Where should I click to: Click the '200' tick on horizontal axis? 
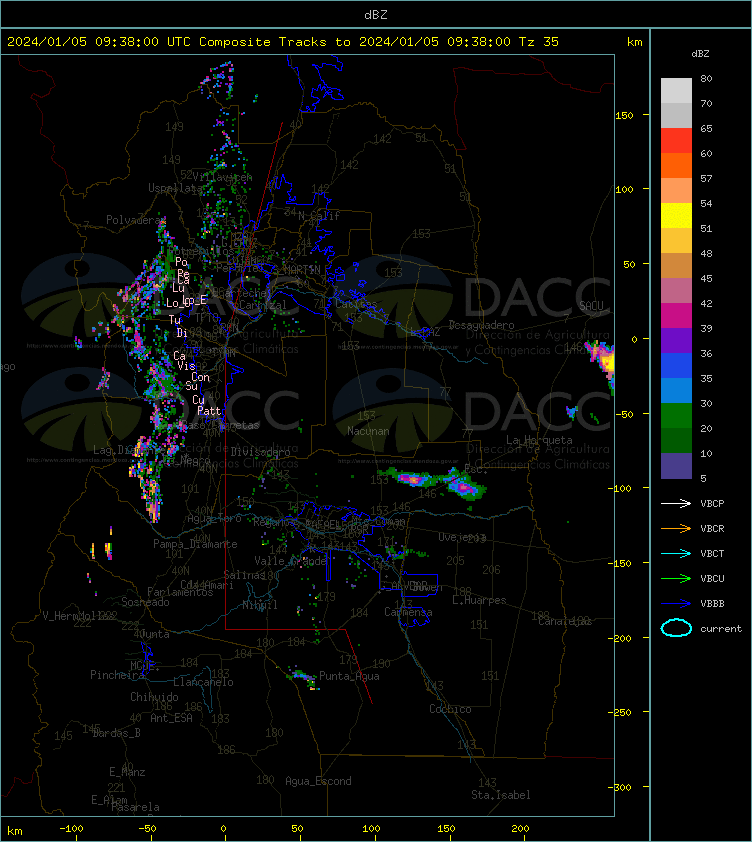coord(520,829)
